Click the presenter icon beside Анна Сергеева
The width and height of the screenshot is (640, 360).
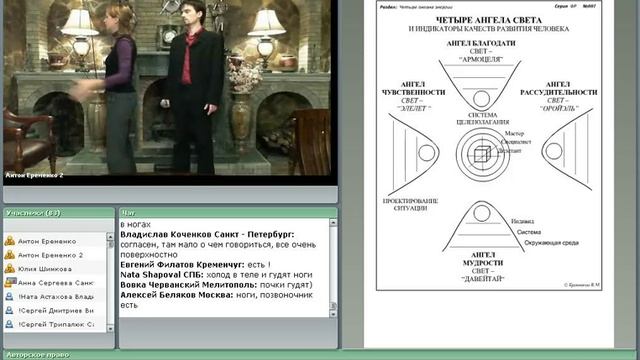coord(10,282)
